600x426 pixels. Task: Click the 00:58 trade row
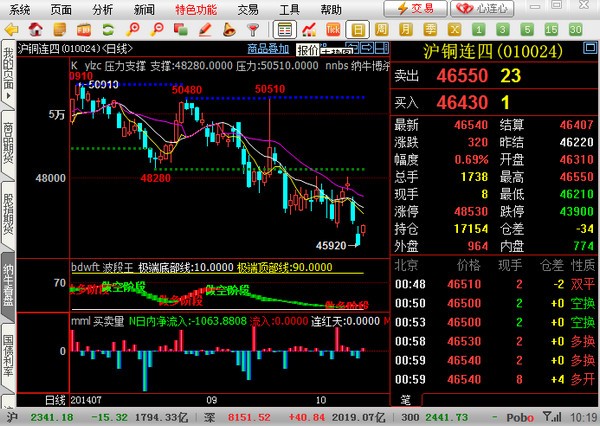click(494, 341)
